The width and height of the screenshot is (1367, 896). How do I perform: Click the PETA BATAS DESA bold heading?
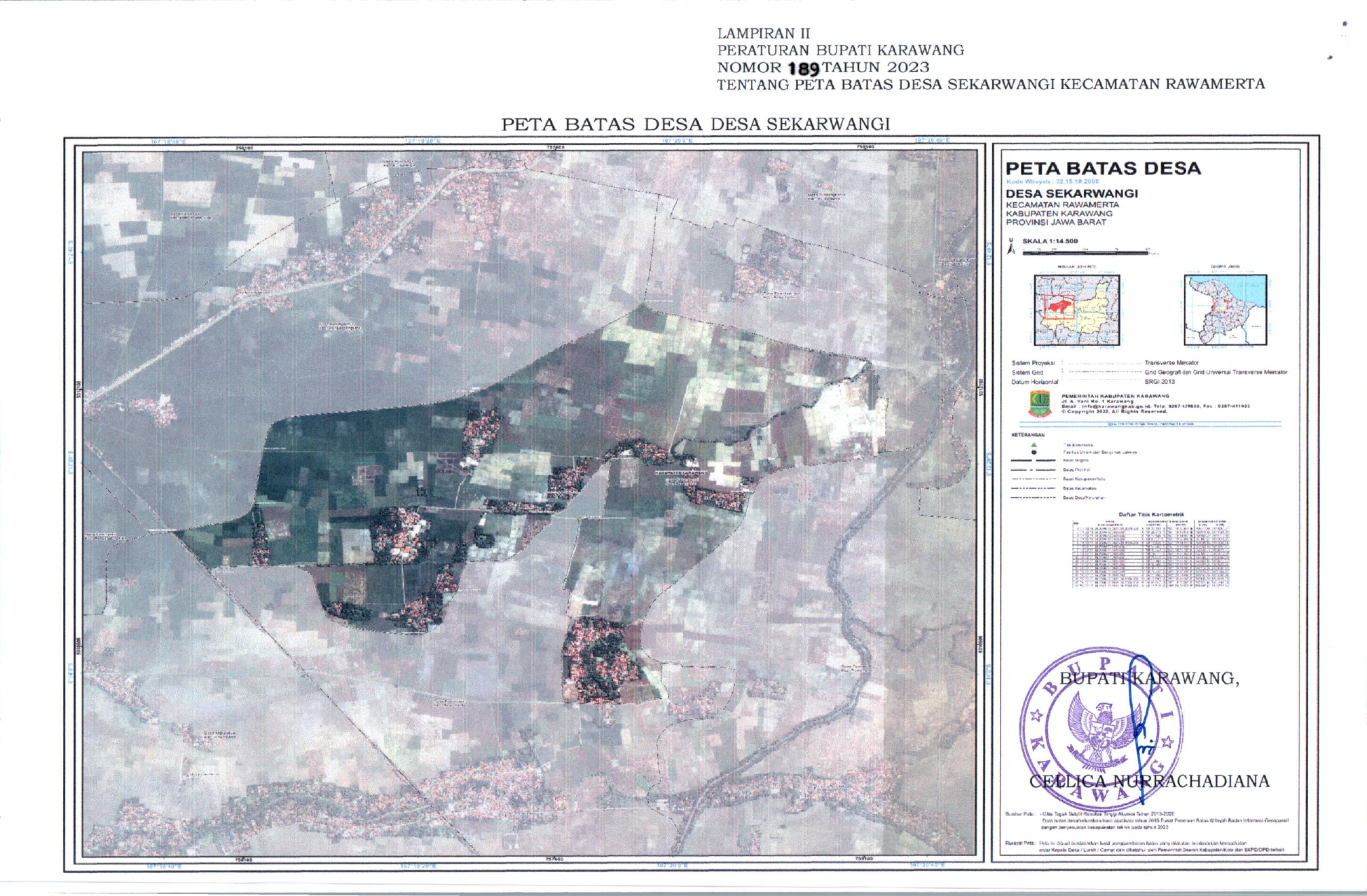[1103, 168]
